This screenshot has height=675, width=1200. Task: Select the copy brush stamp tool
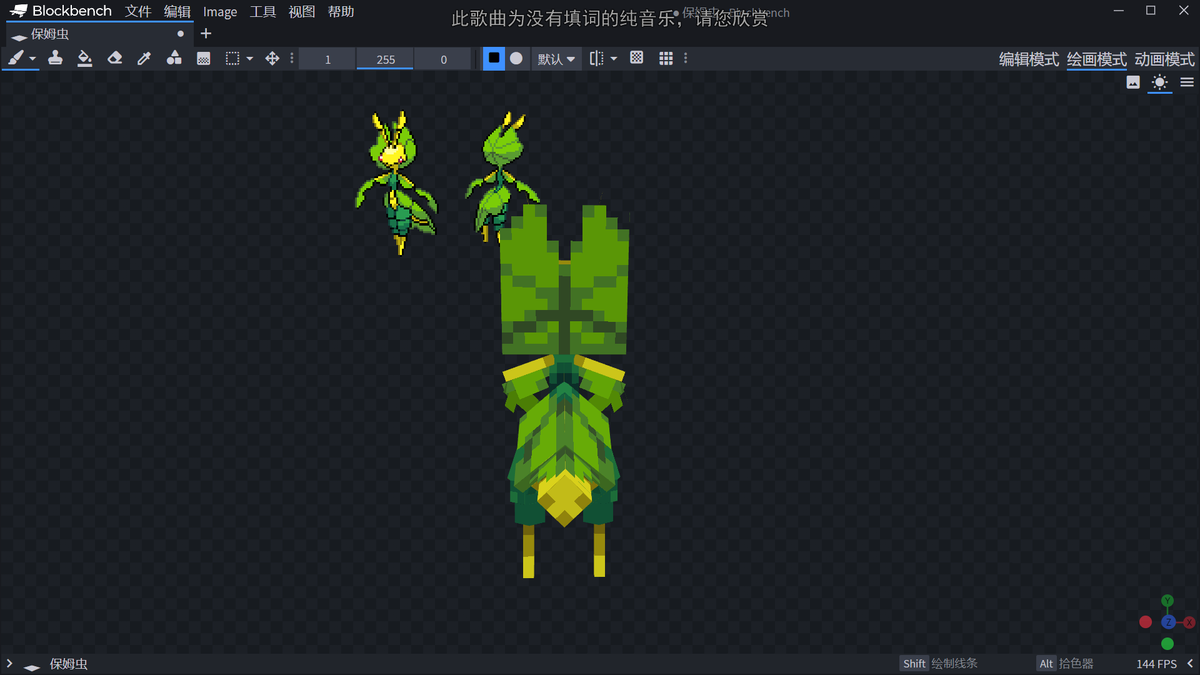coord(55,58)
